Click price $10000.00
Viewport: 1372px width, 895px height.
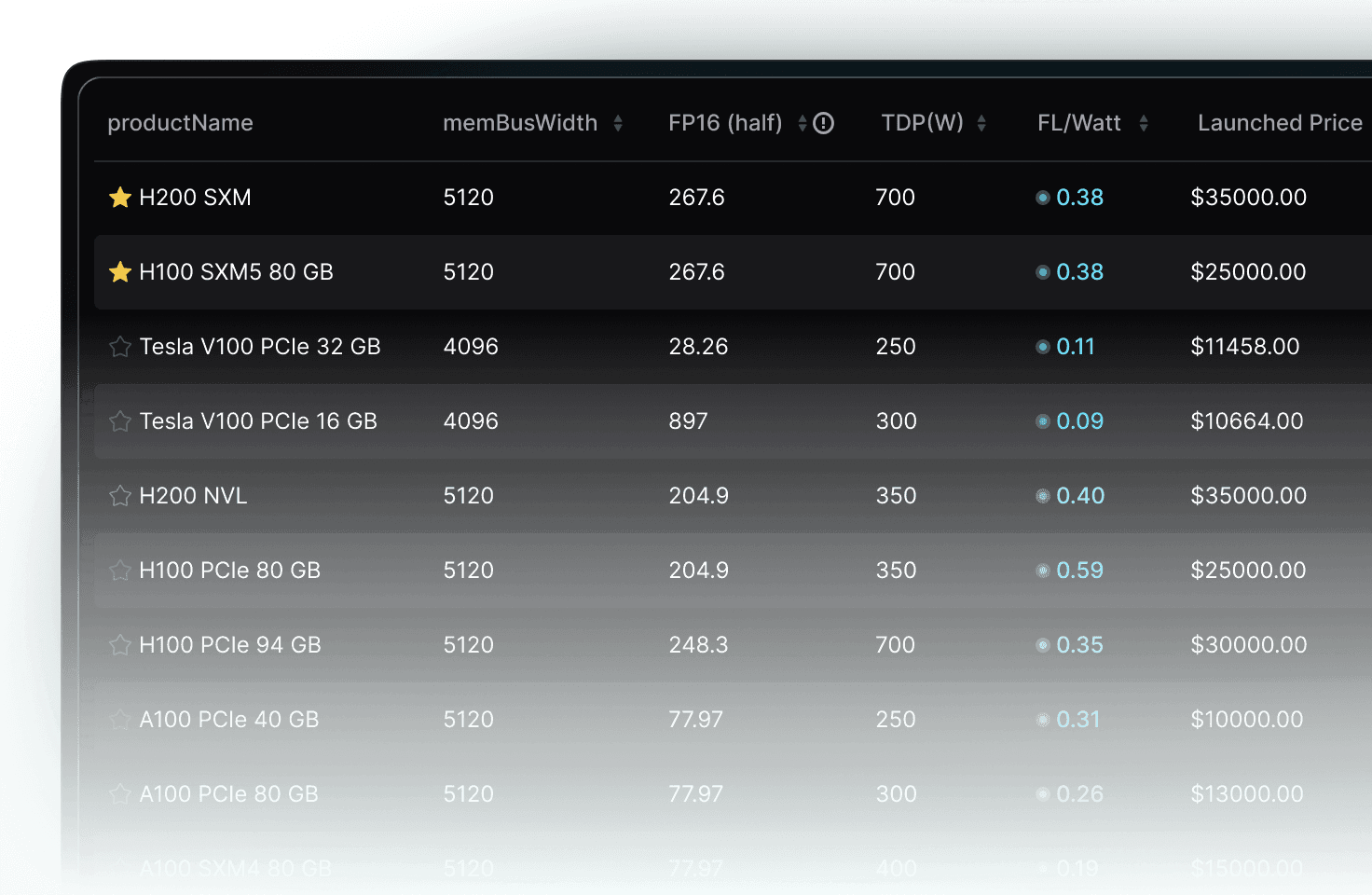tap(1247, 720)
